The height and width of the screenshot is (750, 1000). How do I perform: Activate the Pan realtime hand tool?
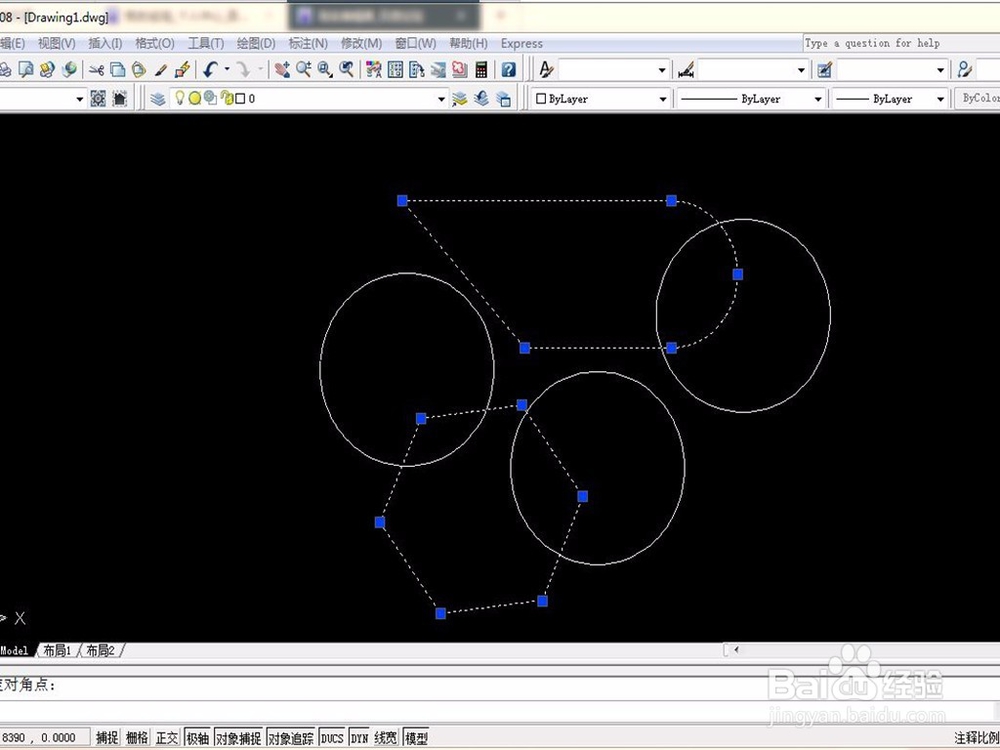pyautogui.click(x=282, y=69)
